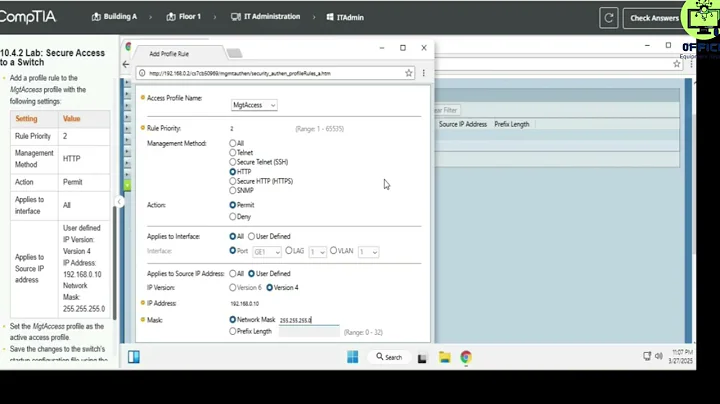Click the instructions panel scrollbar

(114, 262)
